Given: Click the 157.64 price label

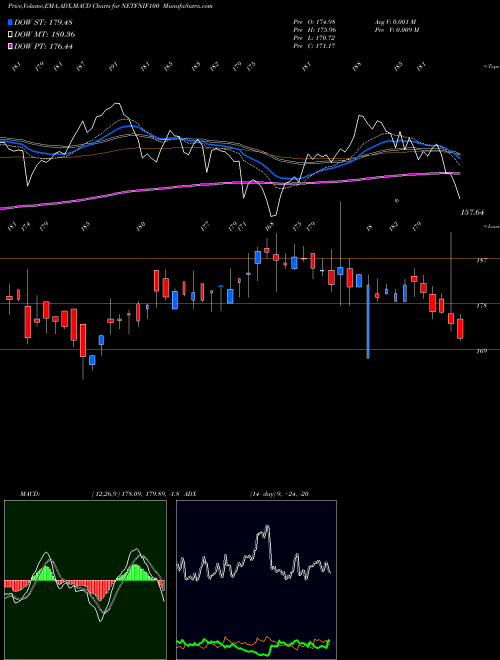Looking at the screenshot, I should [x=472, y=213].
